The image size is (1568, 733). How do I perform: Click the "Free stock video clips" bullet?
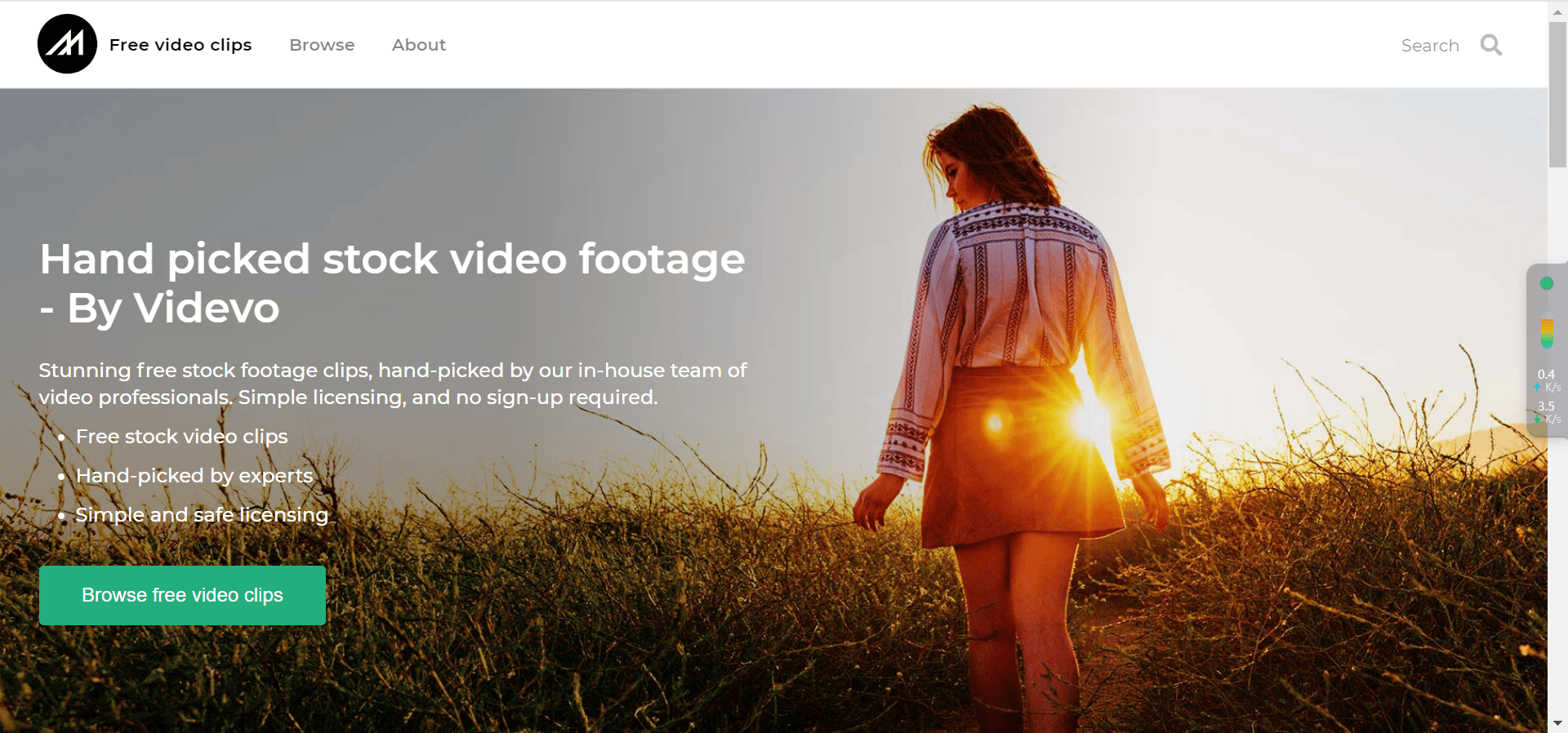pyautogui.click(x=181, y=437)
